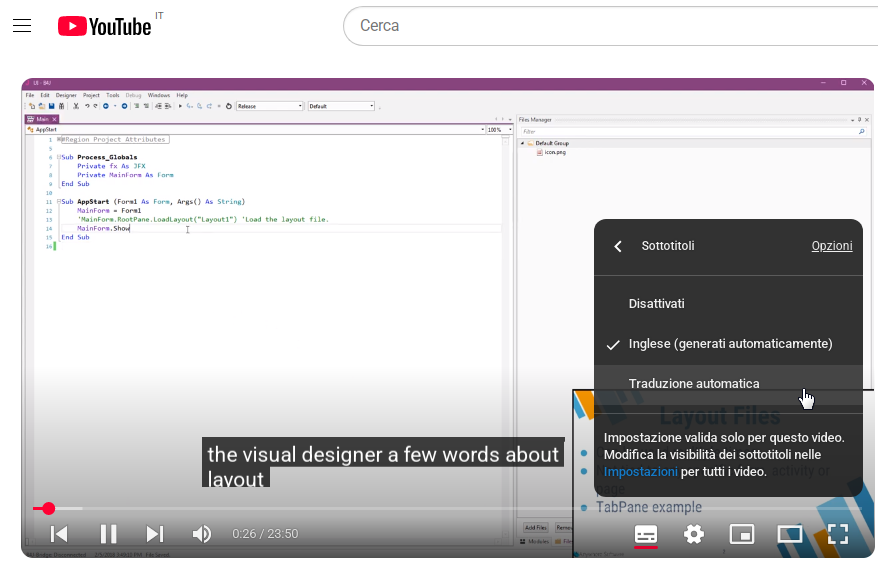Focus the Cerca search field
The width and height of the screenshot is (878, 563).
pyautogui.click(x=610, y=26)
